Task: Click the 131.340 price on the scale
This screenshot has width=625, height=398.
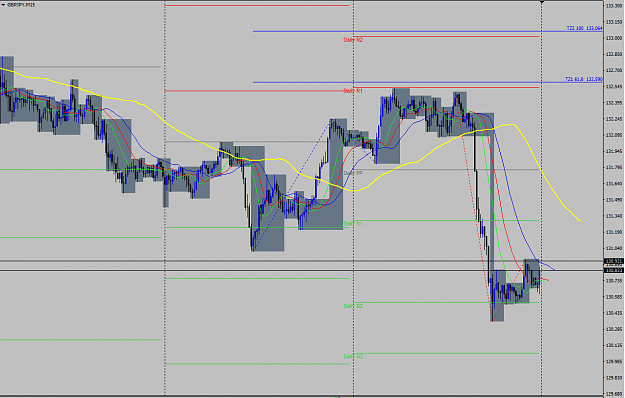Action: point(614,216)
